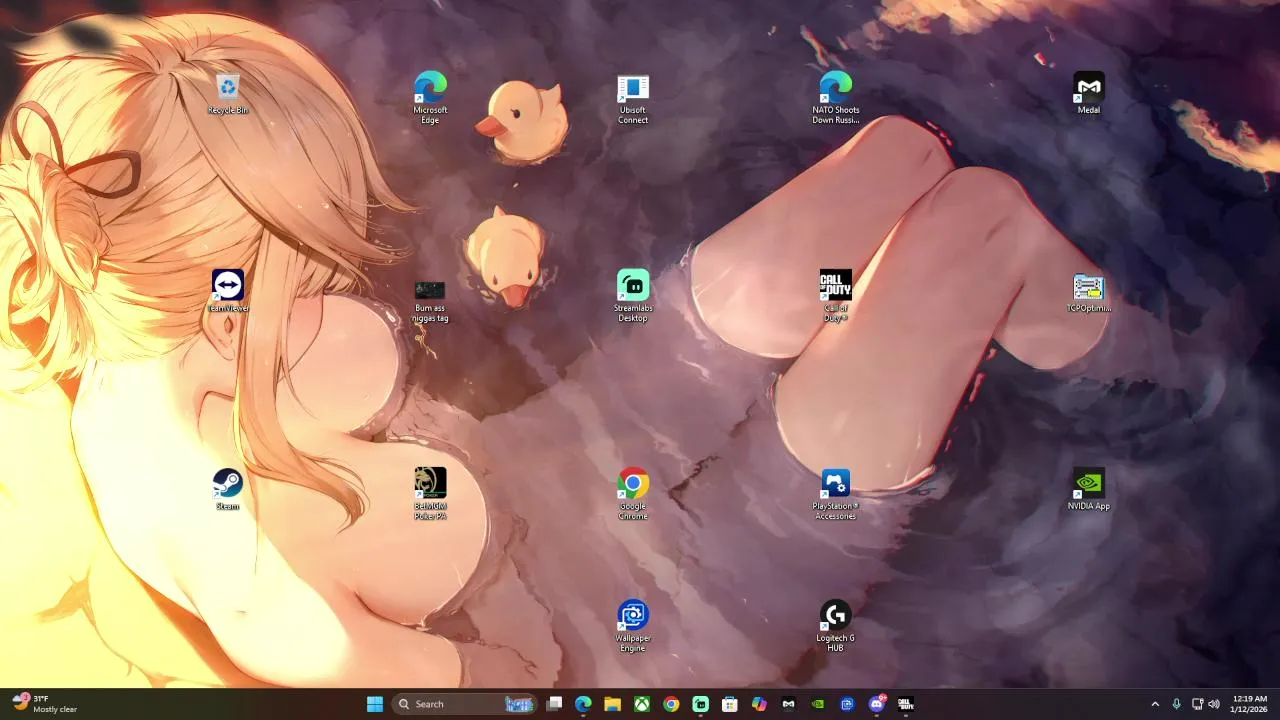Open the Recycle Bin desktop icon
The height and width of the screenshot is (720, 1280).
(x=228, y=94)
